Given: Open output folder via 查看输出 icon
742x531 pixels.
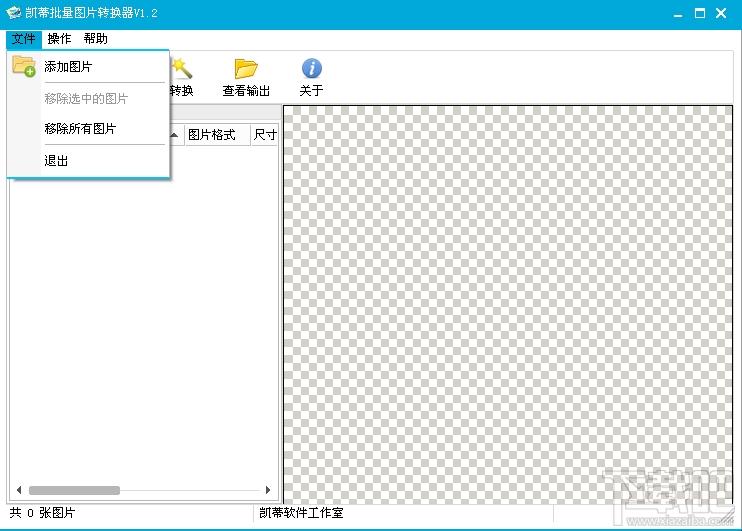Looking at the screenshot, I should coord(246,68).
